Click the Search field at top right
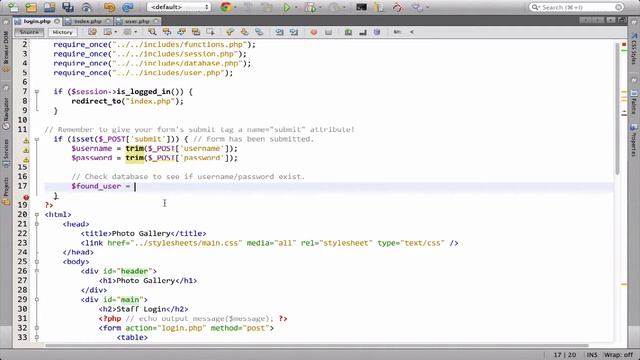The image size is (640, 360). (x=577, y=7)
